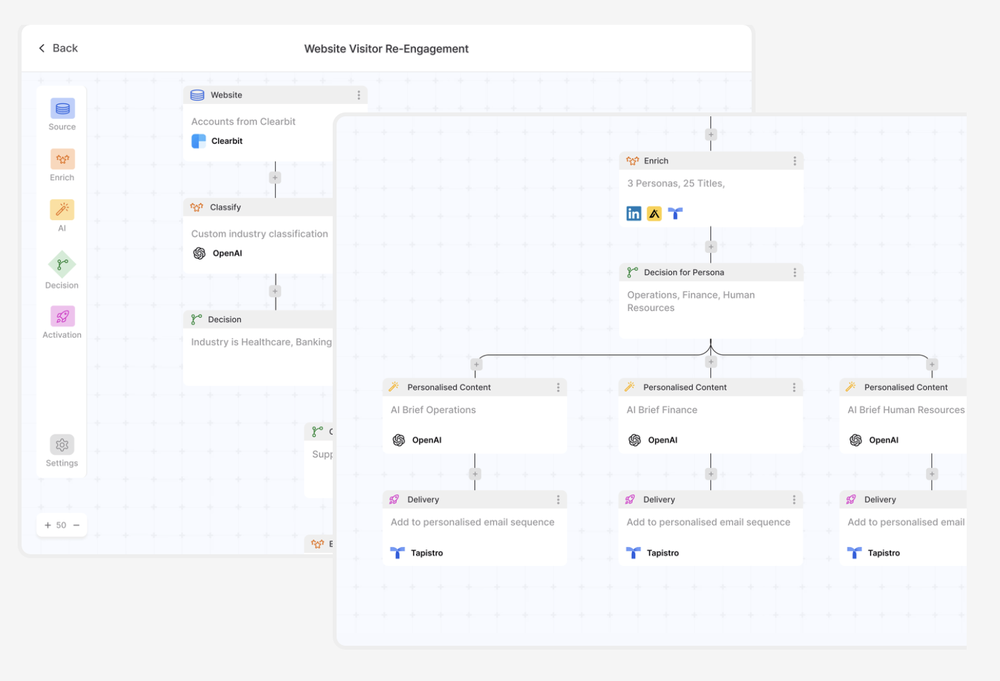Screen dimensions: 1000x681
Task: Click Tapistro icon in Human Resources Delivery node
Action: 855,553
